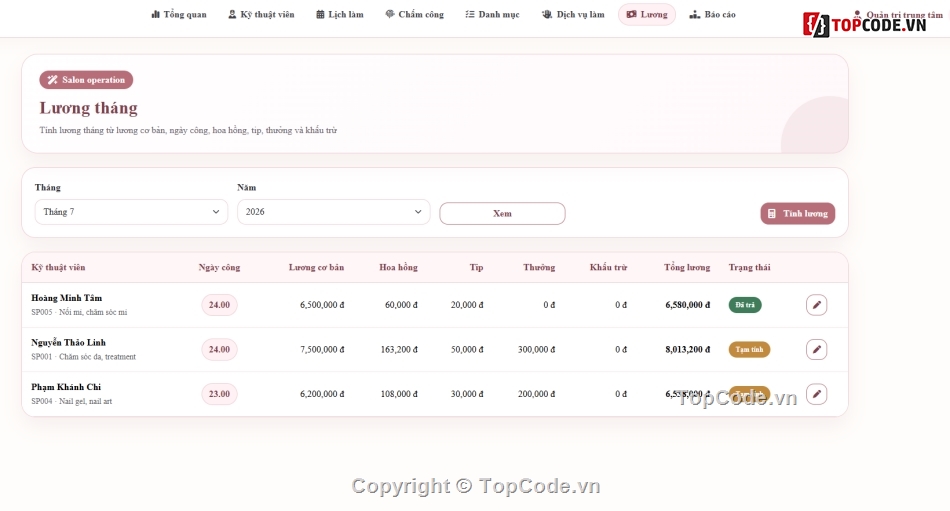950x511 pixels.
Task: Click the Xem button
Action: click(502, 213)
